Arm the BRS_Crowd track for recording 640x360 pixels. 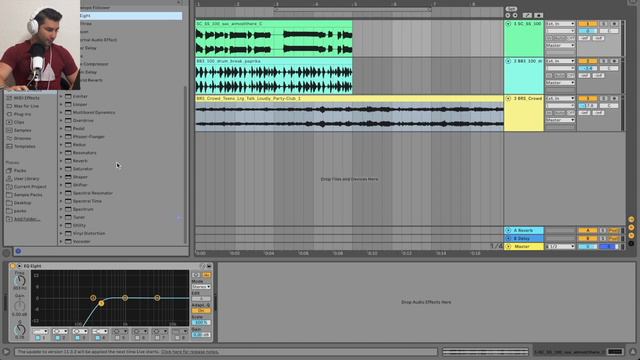(614, 98)
